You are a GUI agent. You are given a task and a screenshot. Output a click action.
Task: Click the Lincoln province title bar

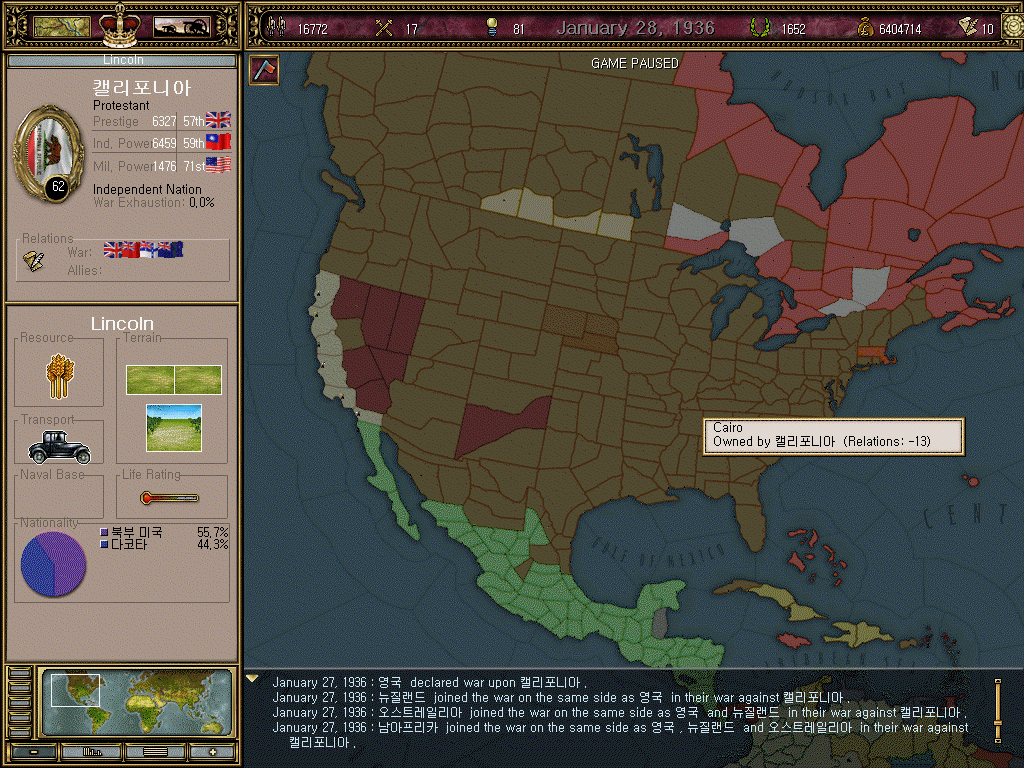click(x=122, y=60)
